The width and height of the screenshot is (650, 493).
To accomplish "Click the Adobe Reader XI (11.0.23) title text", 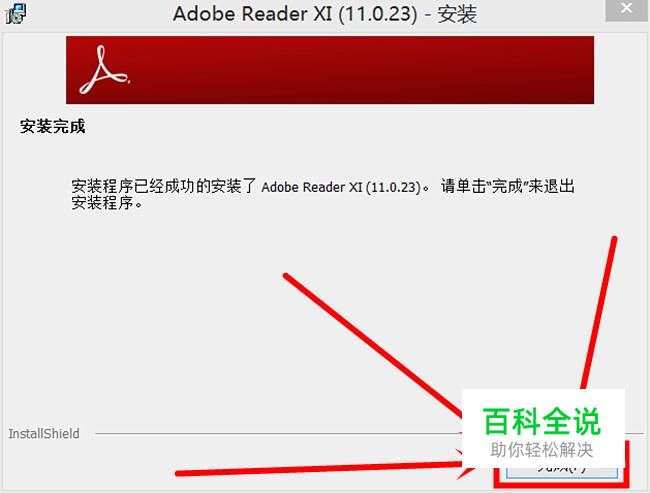I will tap(295, 14).
